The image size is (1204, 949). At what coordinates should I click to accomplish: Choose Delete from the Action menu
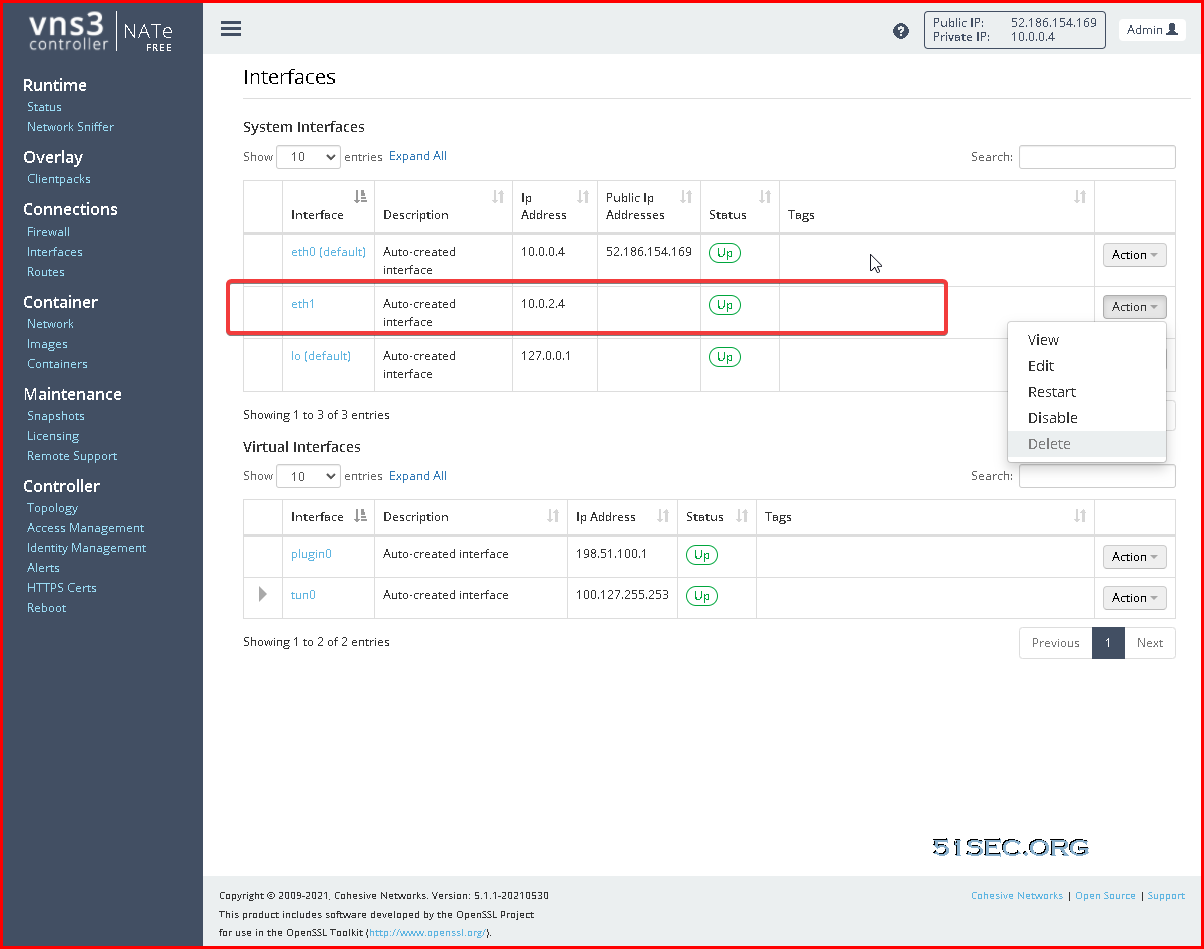click(x=1087, y=444)
